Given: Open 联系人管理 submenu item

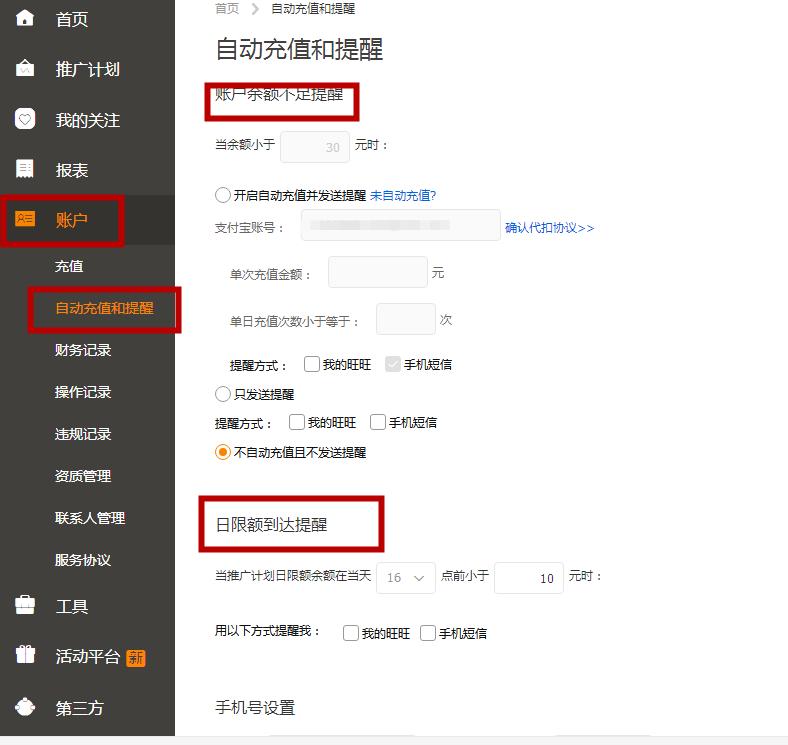Looking at the screenshot, I should click(90, 518).
